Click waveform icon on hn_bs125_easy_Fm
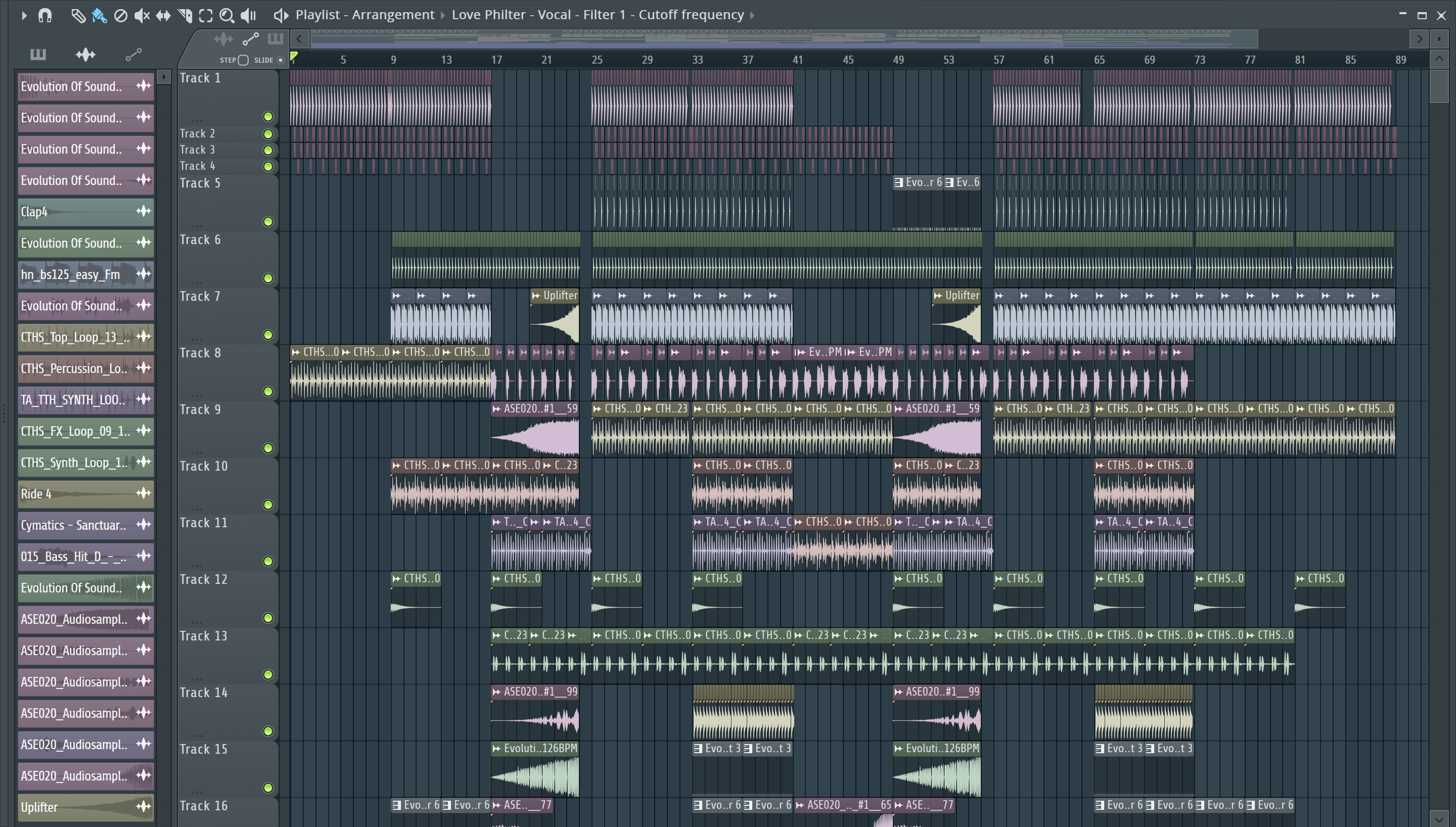1456x827 pixels. [x=144, y=274]
